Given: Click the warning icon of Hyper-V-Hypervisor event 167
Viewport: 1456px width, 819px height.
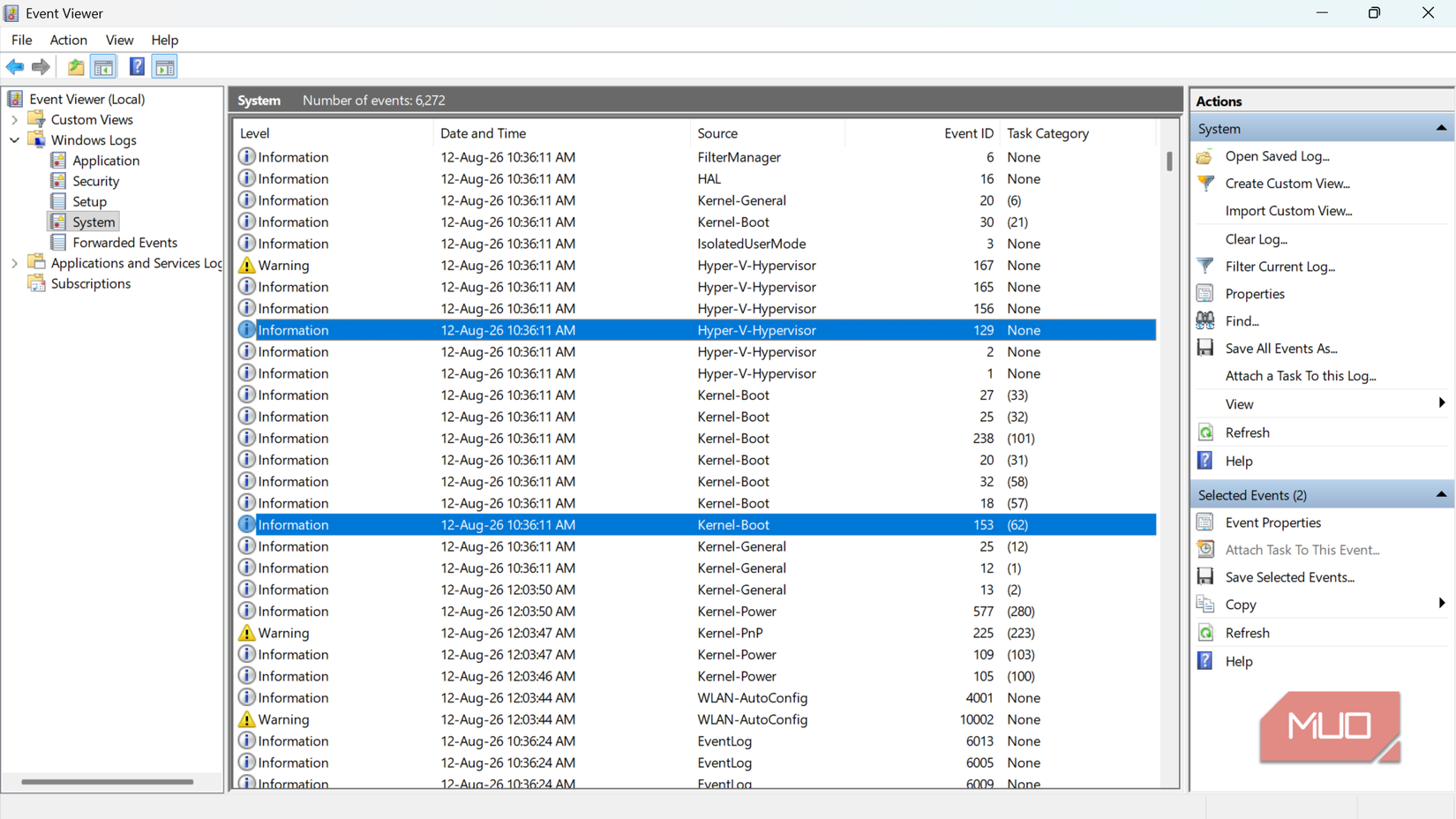Looking at the screenshot, I should pyautogui.click(x=247, y=265).
